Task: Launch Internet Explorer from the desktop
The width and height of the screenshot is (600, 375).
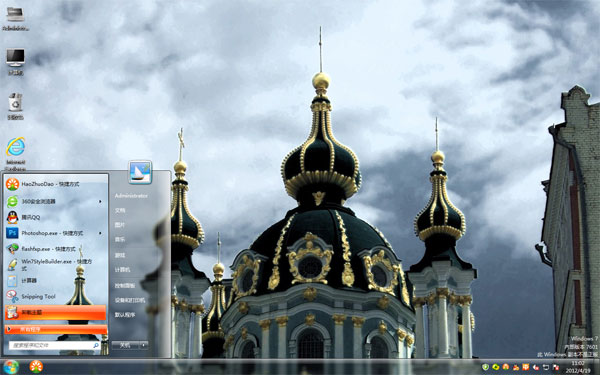Action: point(15,153)
